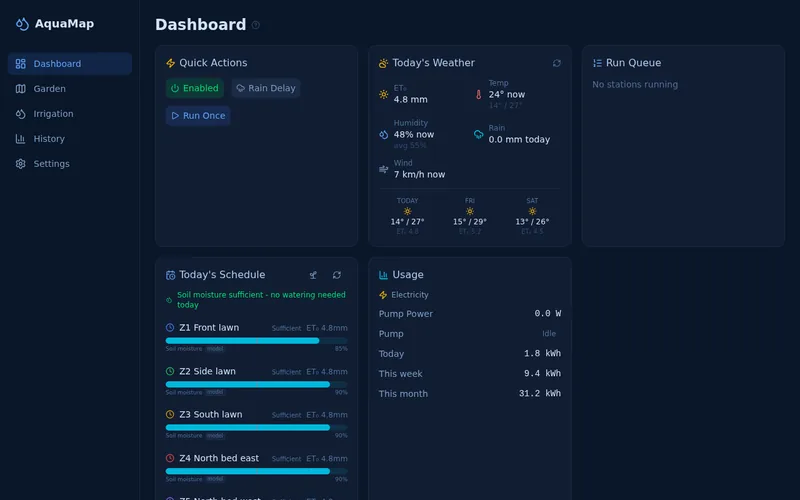The image size is (800, 500).
Task: Click the '15° / 29°' Friday forecast
Action: point(470,222)
